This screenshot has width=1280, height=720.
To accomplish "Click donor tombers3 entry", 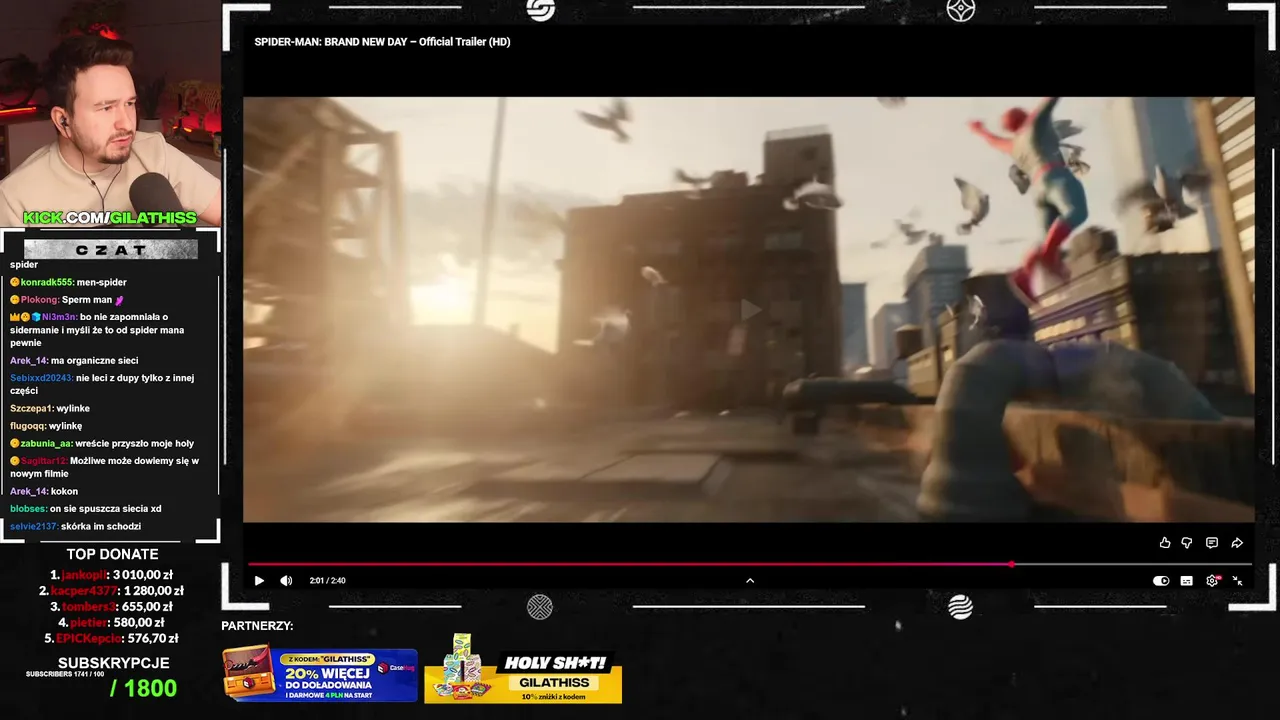I will click(x=111, y=607).
